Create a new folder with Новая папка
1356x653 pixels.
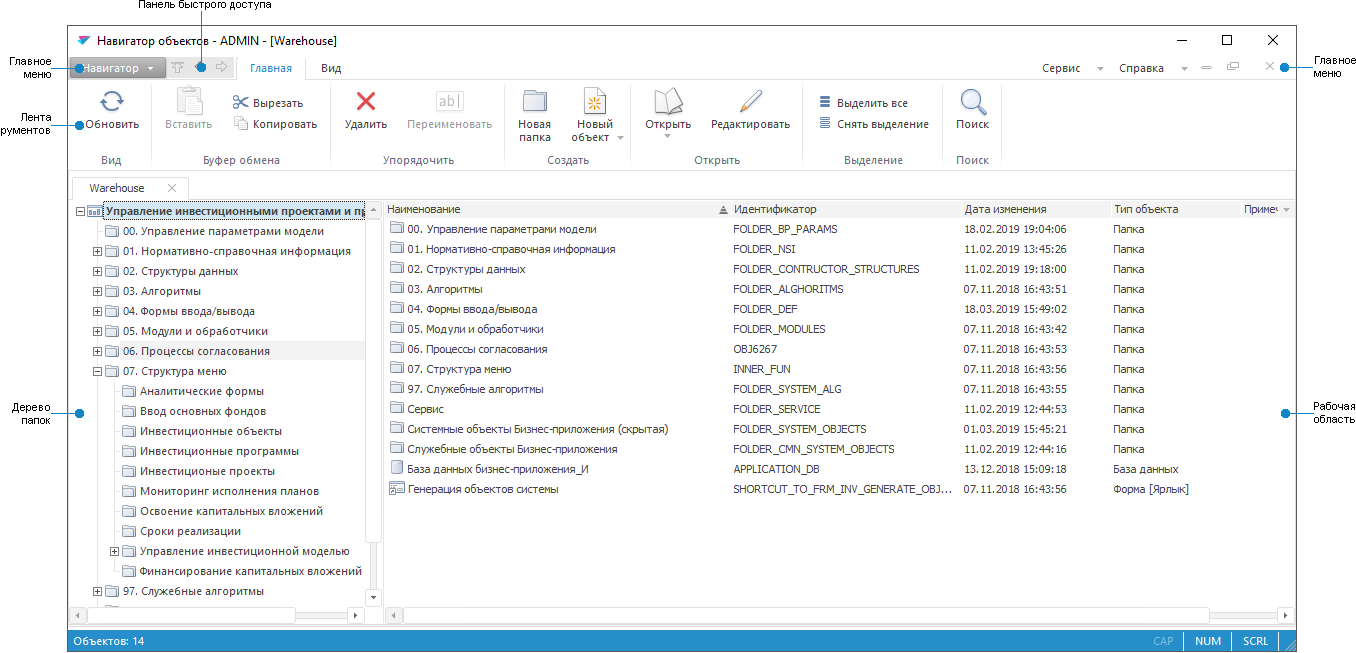tap(535, 101)
